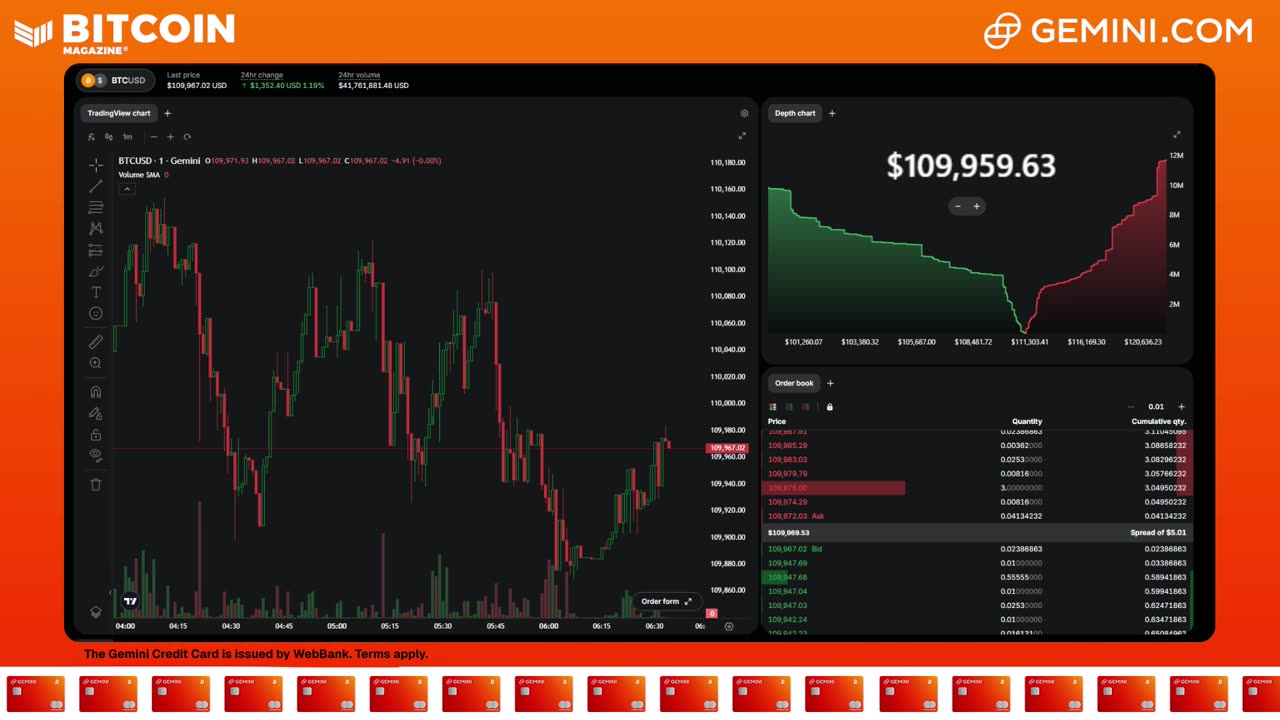Add a tab next to TradingView chart
This screenshot has width=1280, height=720.
(x=167, y=113)
